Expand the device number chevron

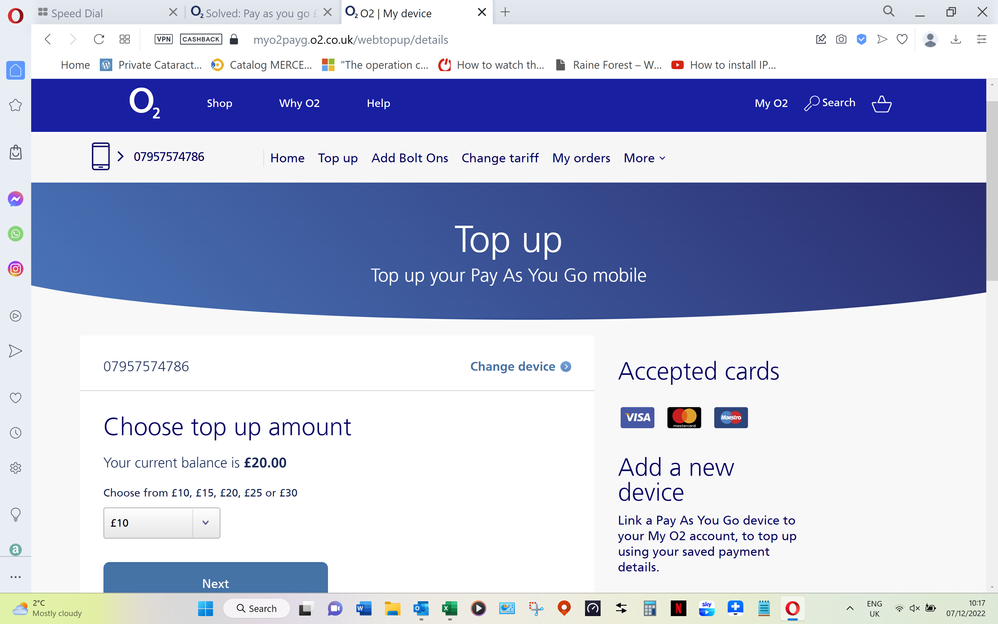tap(121, 156)
